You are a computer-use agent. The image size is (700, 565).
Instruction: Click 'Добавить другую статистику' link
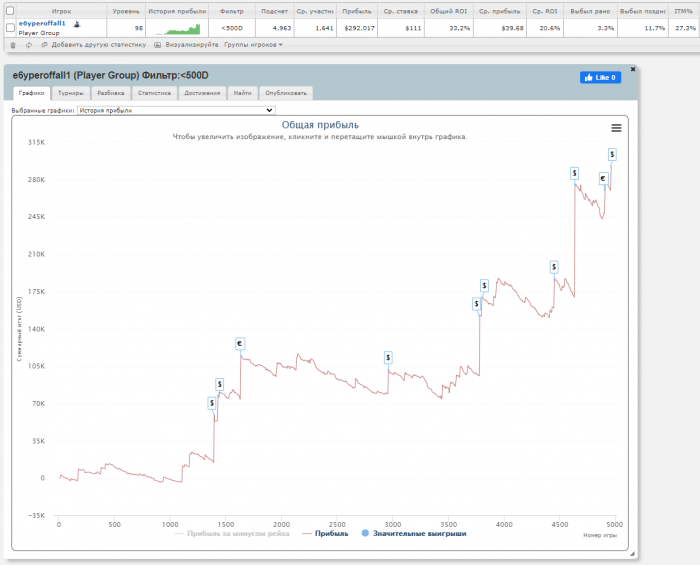[93, 45]
